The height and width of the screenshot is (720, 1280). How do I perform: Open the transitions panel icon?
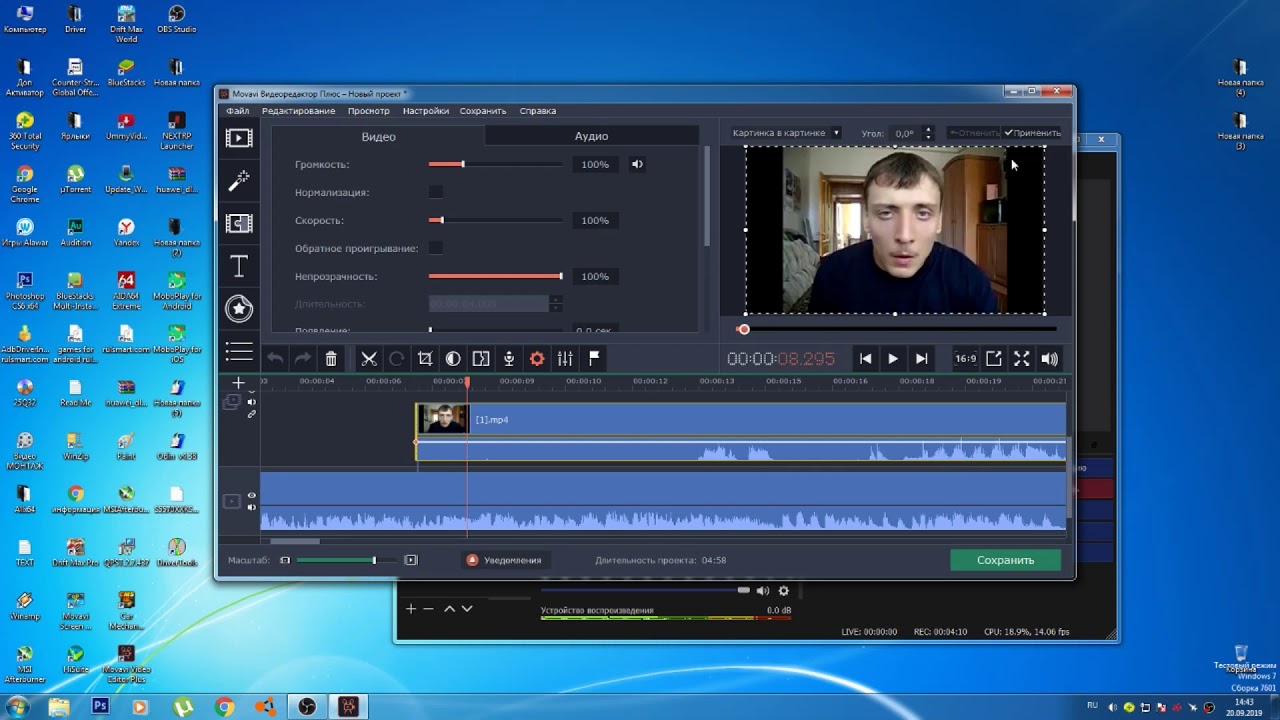(239, 223)
